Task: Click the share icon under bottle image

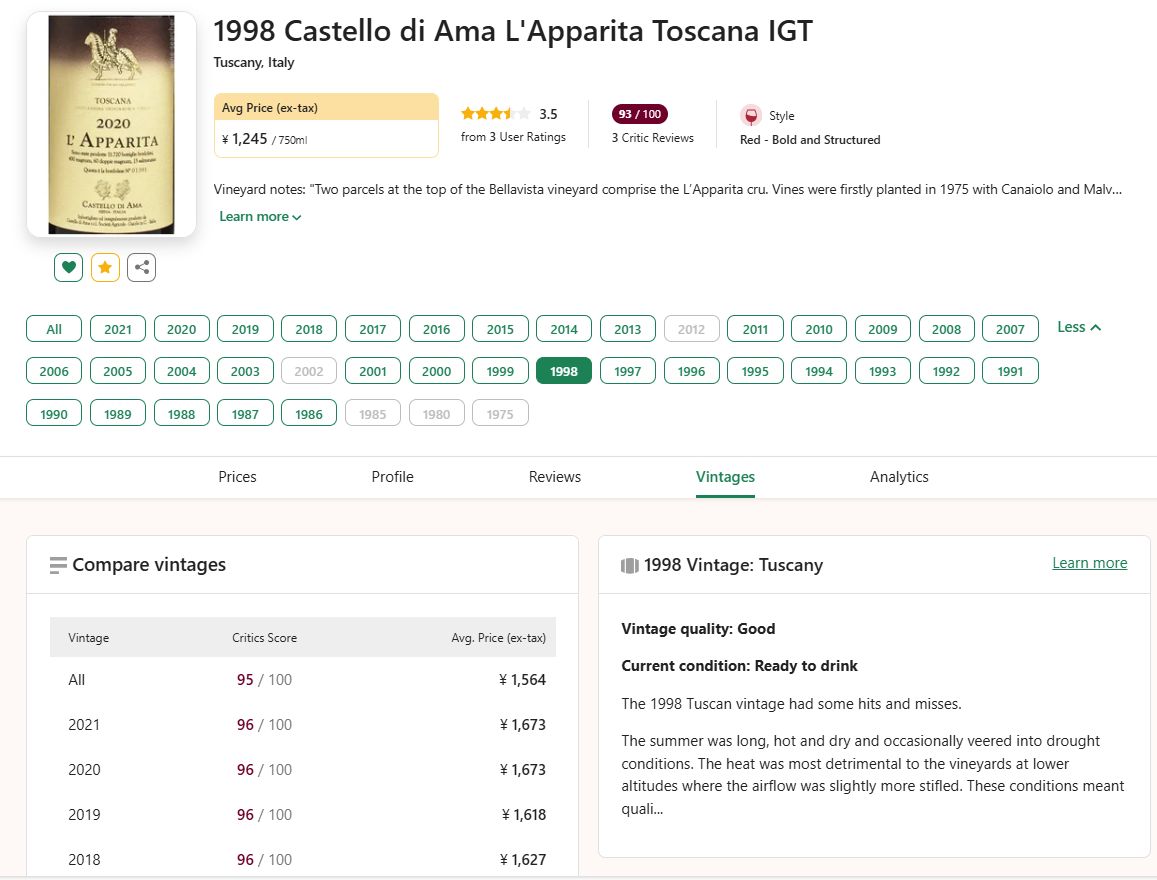Action: click(142, 267)
